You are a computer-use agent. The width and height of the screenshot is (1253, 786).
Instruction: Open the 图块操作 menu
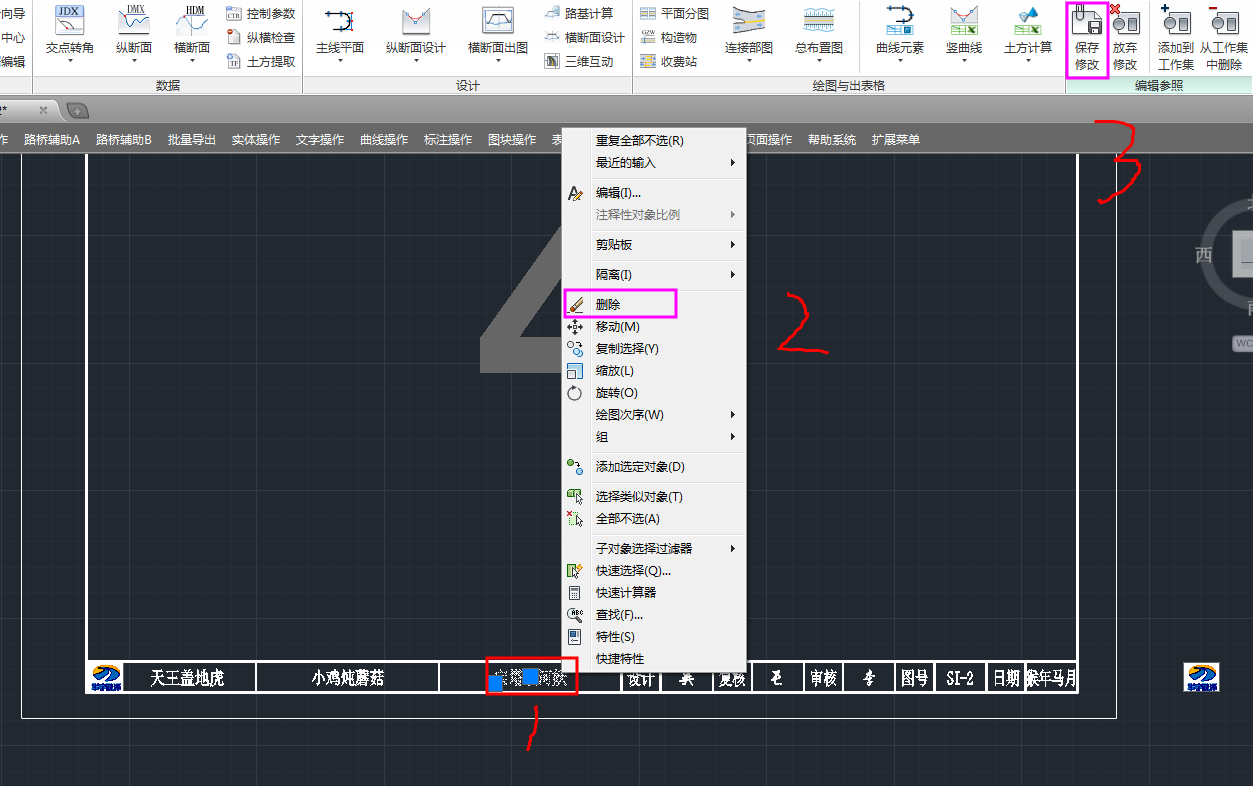pos(512,140)
